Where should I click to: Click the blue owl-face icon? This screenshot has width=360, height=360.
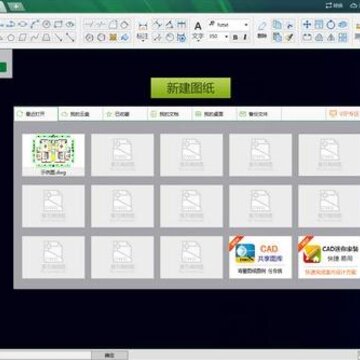tap(182, 37)
